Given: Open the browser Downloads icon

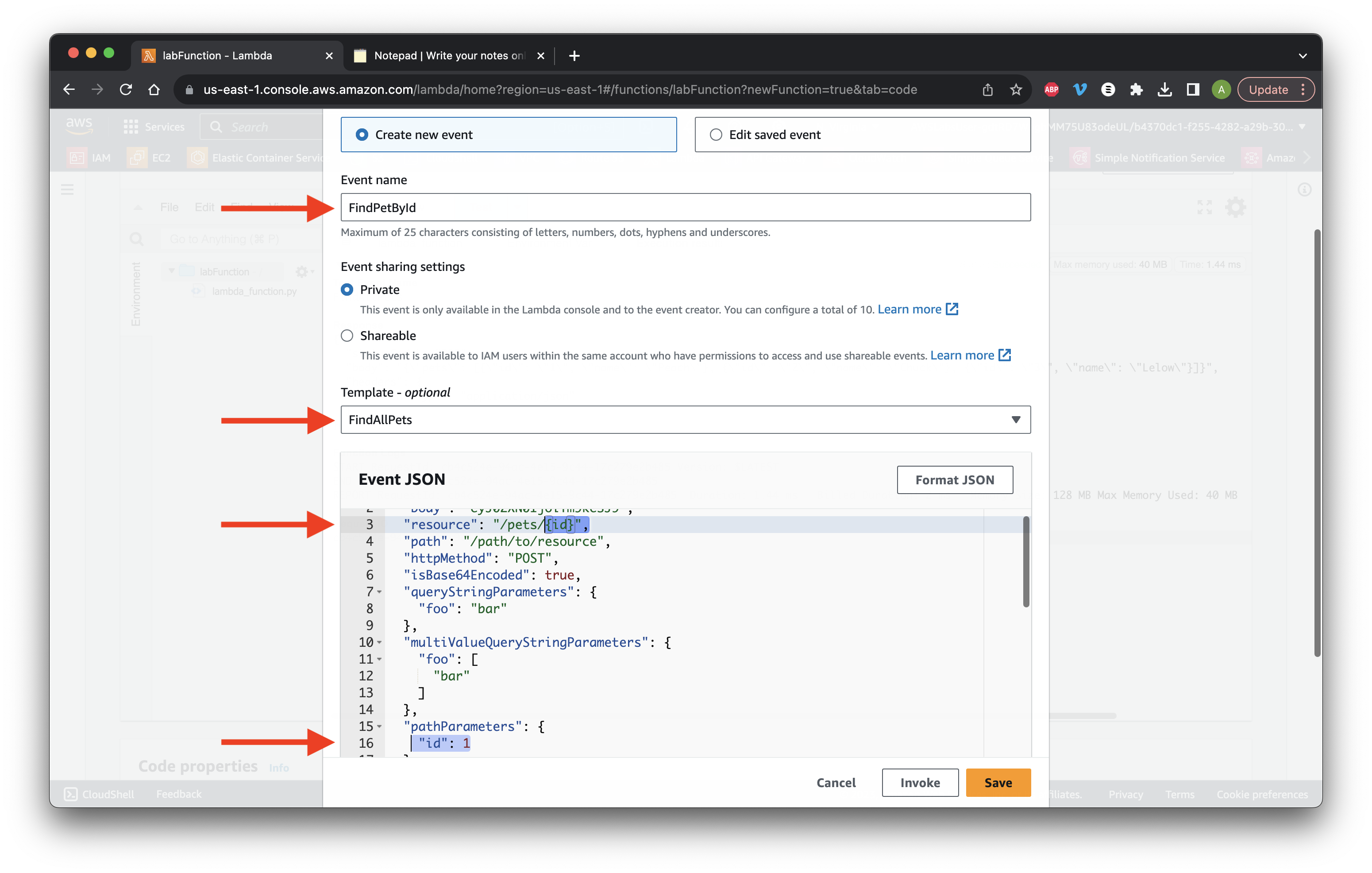Looking at the screenshot, I should 1164,89.
